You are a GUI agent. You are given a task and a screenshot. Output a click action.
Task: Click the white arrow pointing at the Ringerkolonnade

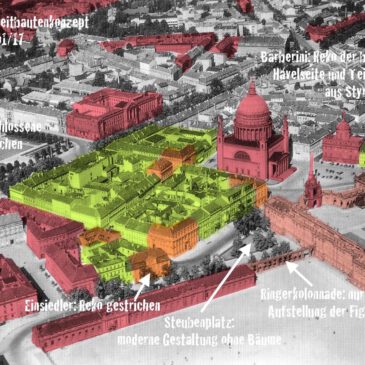click(x=299, y=273)
